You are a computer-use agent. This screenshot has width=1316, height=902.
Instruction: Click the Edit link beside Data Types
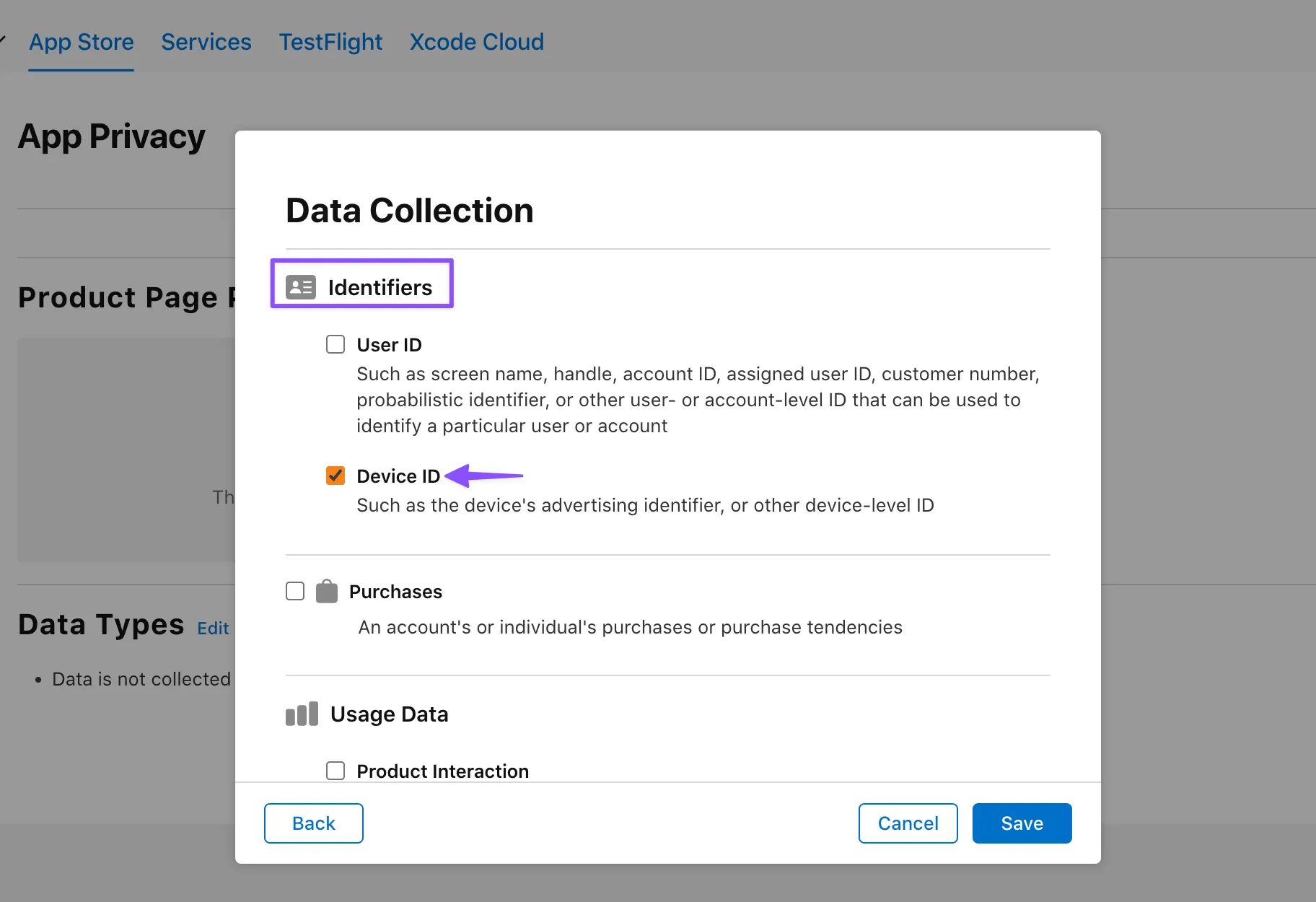(x=213, y=628)
